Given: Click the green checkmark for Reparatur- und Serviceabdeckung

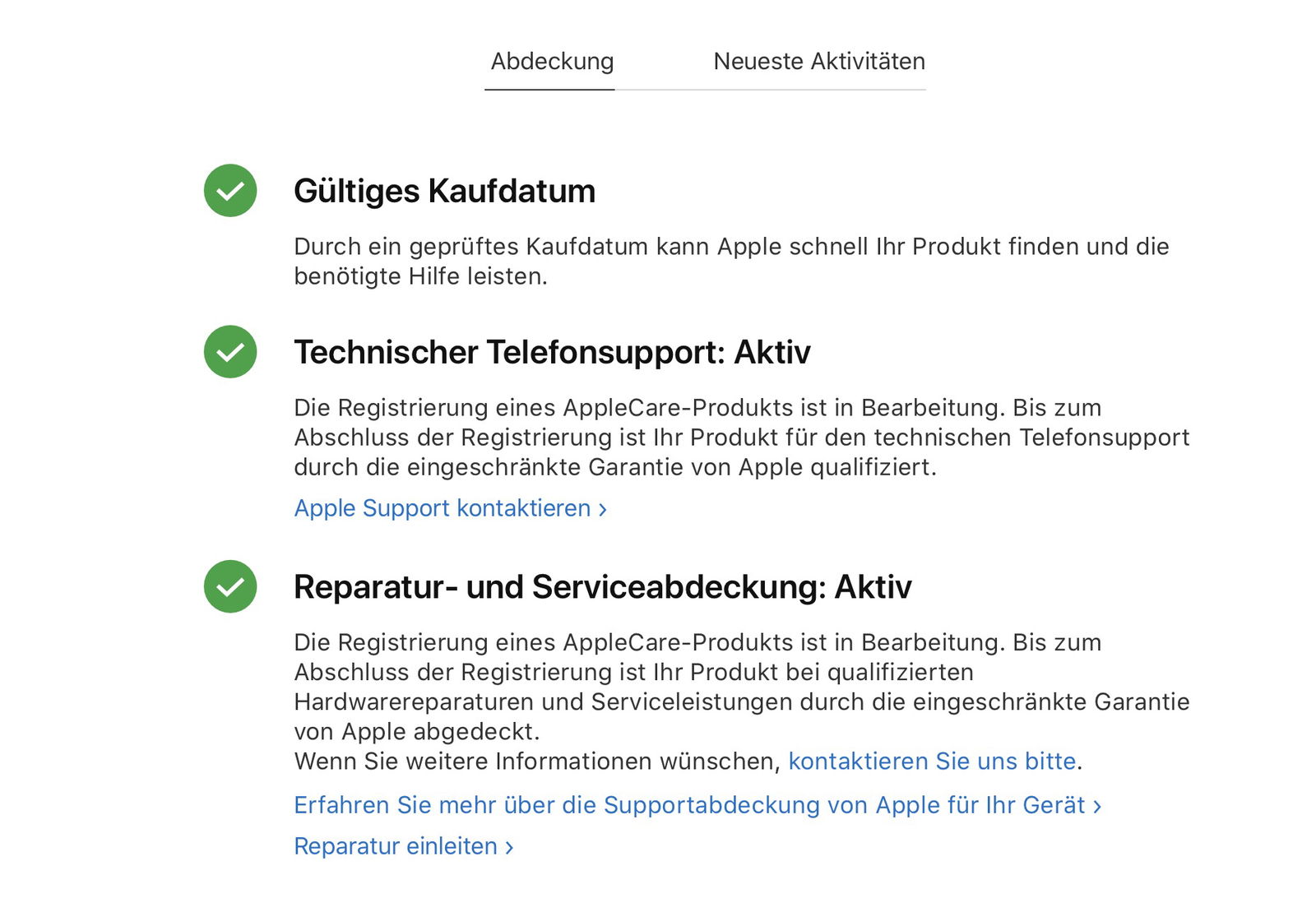Looking at the screenshot, I should 230,586.
